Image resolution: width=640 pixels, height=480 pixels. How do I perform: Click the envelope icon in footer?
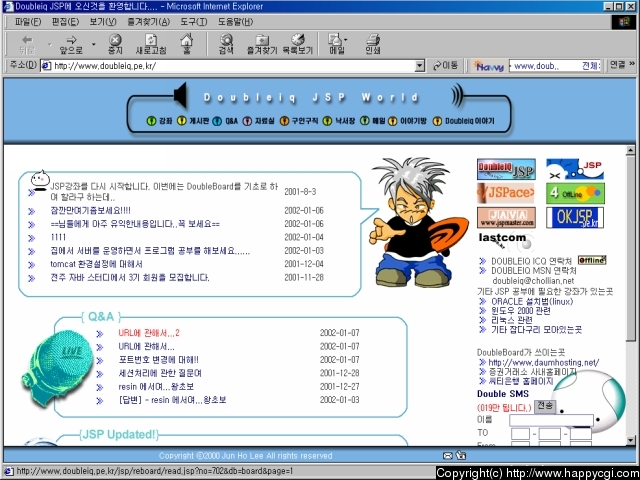click(x=448, y=456)
